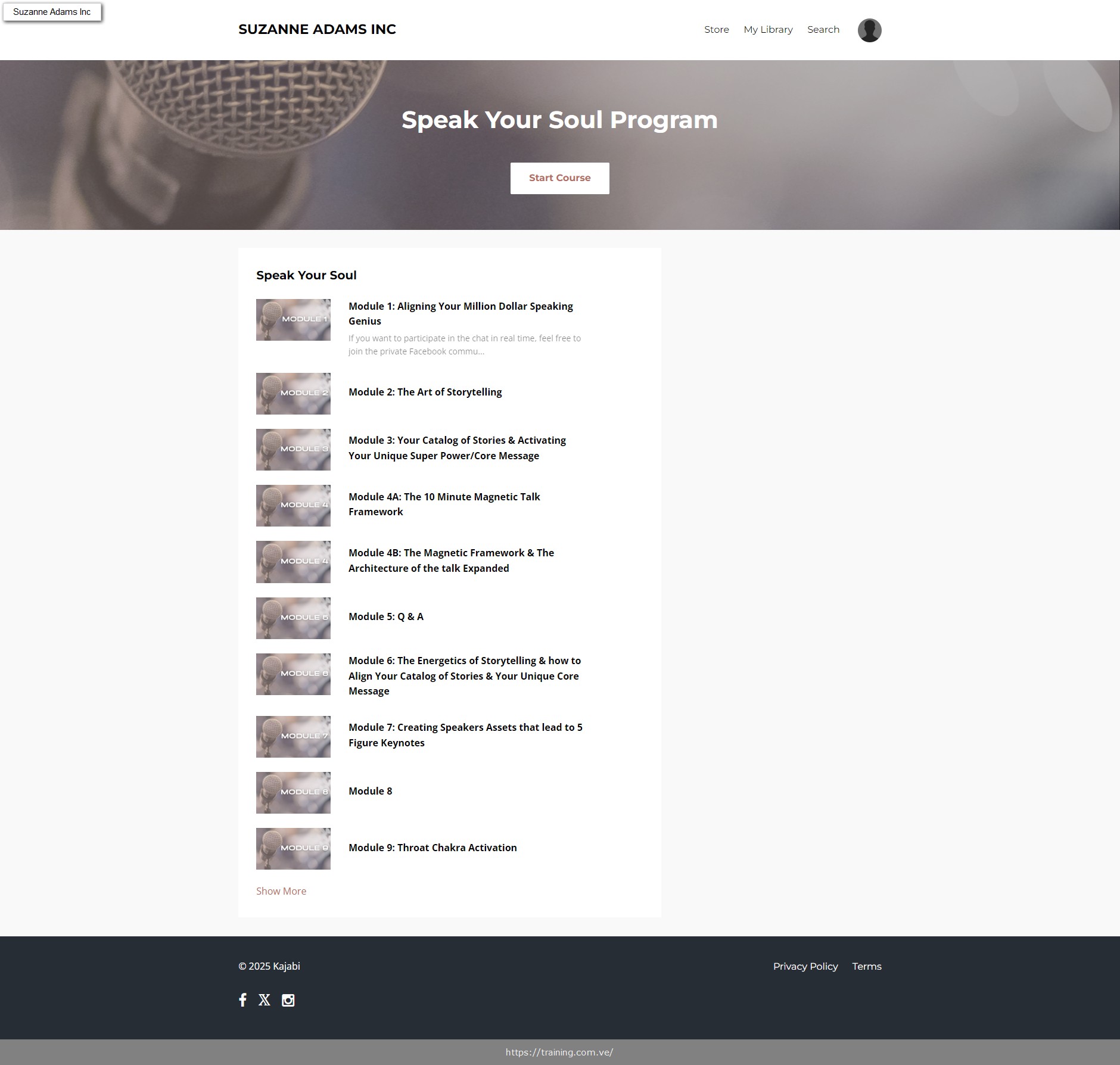Open Search in the top navigation
This screenshot has height=1065, width=1120.
pyautogui.click(x=823, y=30)
